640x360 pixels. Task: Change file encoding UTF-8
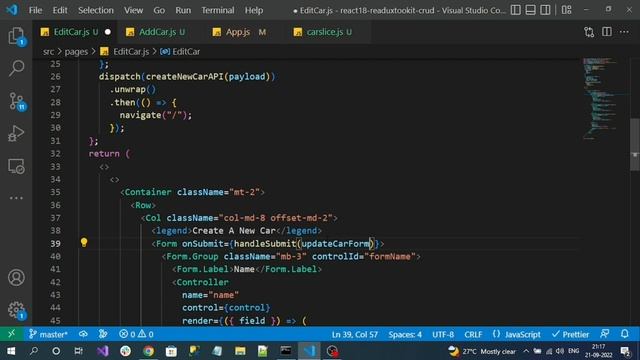[x=443, y=334]
